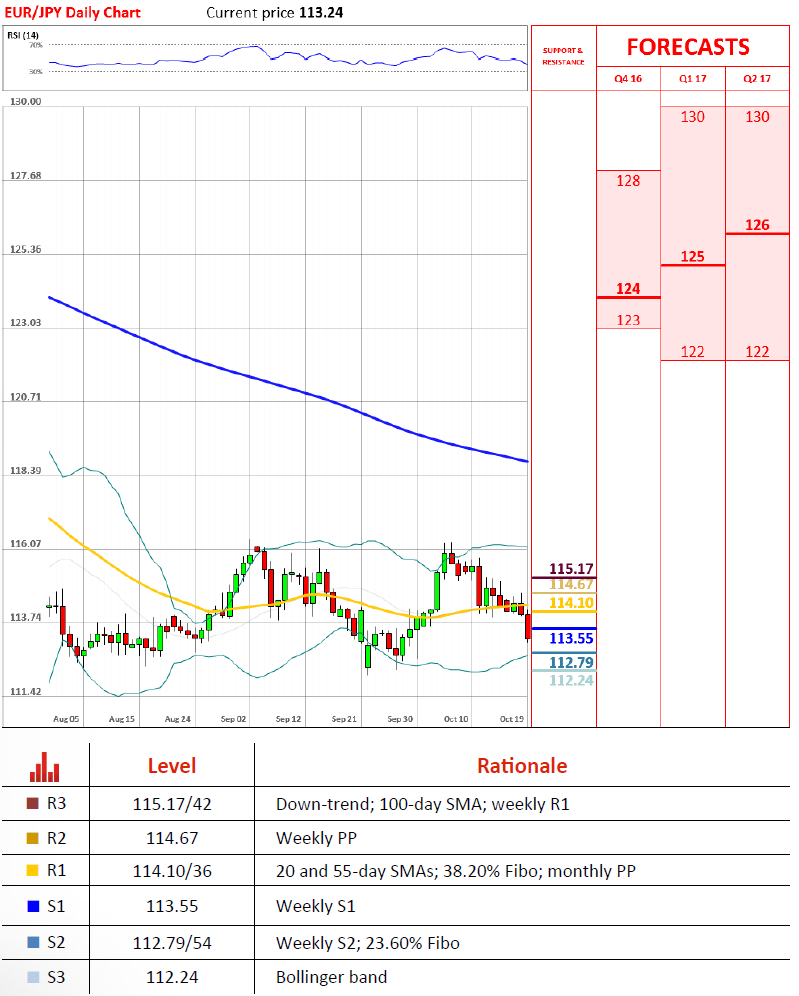The width and height of the screenshot is (799, 996).
Task: Select the S2 steel blue color swatch
Action: click(x=33, y=943)
